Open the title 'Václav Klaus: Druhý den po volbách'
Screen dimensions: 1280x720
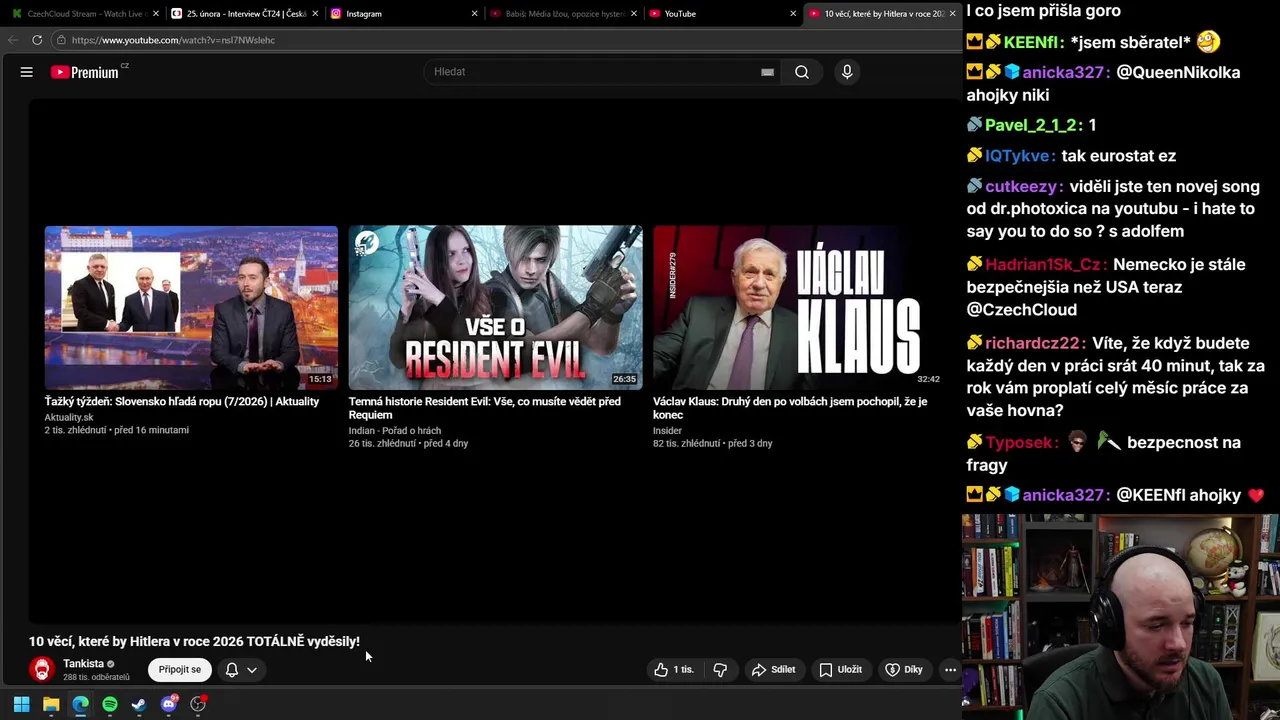tap(790, 408)
